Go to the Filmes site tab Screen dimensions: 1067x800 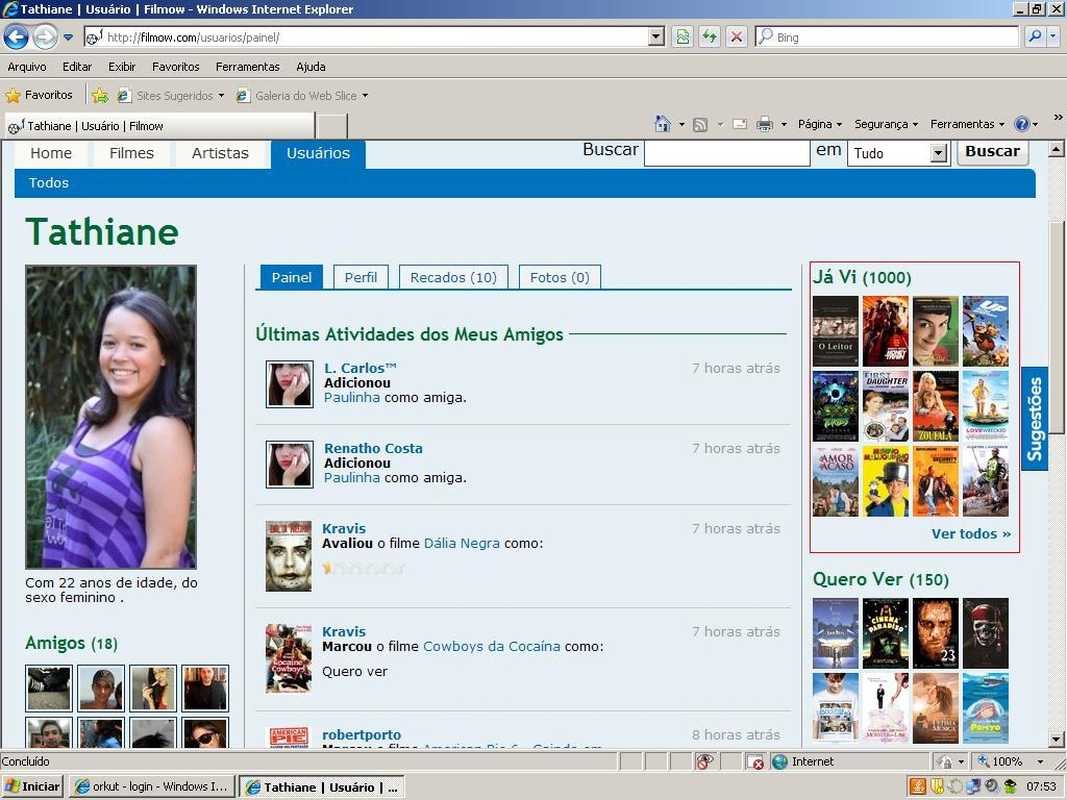click(131, 154)
